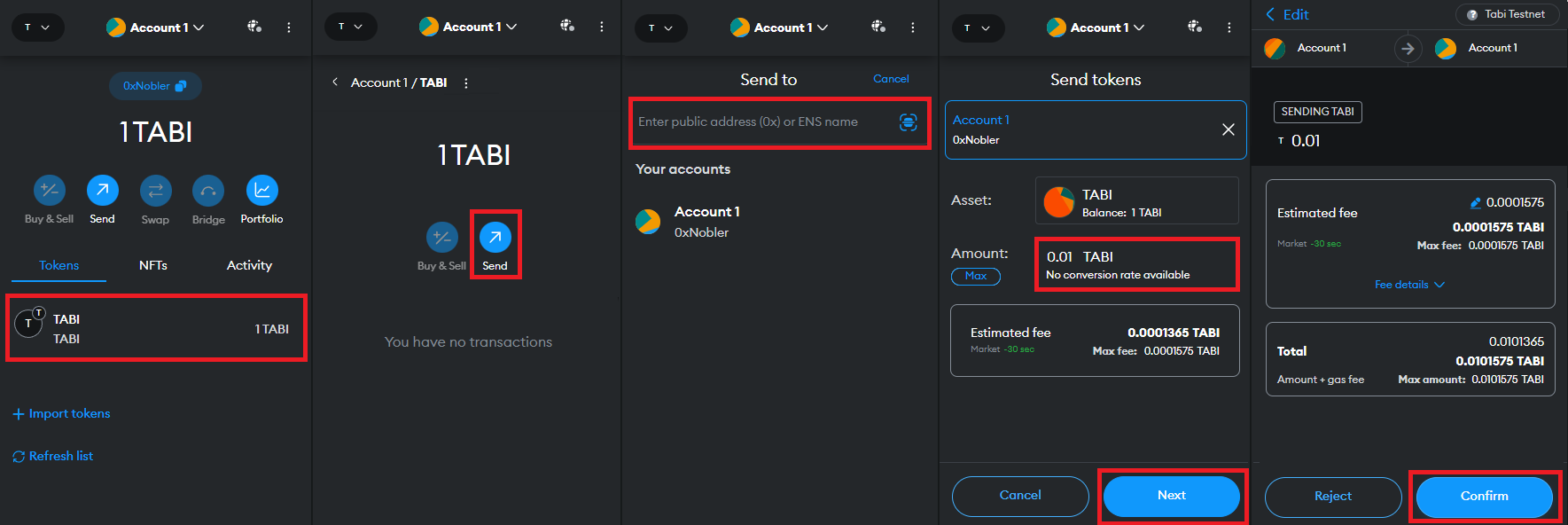This screenshot has width=1568, height=525.
Task: Open the TABI asset selector showing Balance 1 TABI
Action: 1137,200
